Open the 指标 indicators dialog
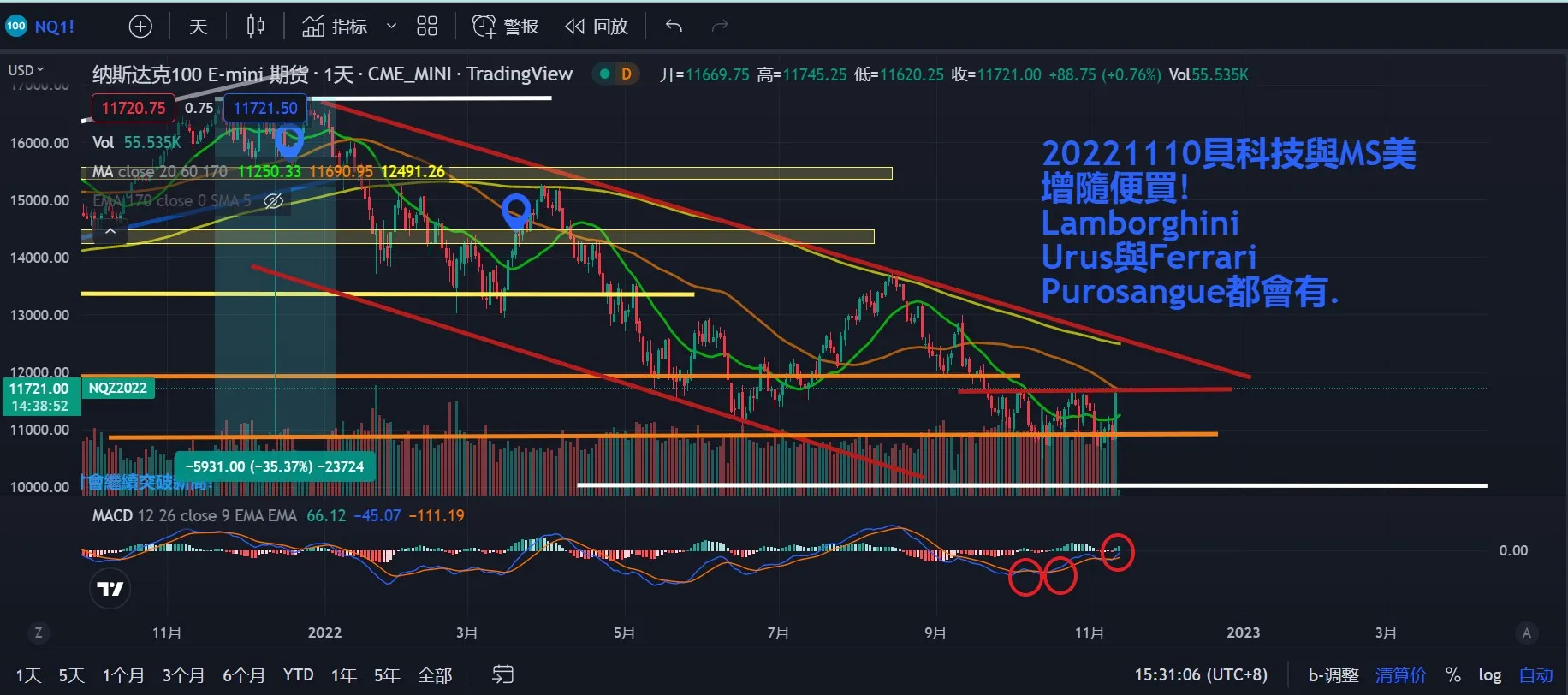Viewport: 1568px width, 695px height. coord(335,27)
